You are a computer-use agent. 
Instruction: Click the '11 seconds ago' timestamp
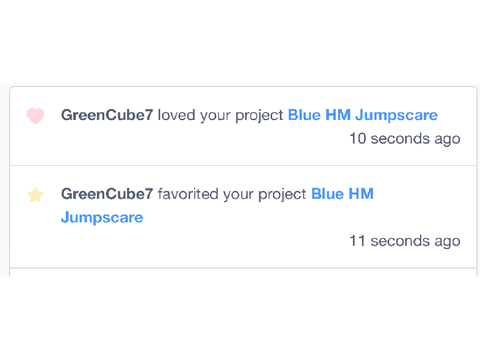pos(405,241)
